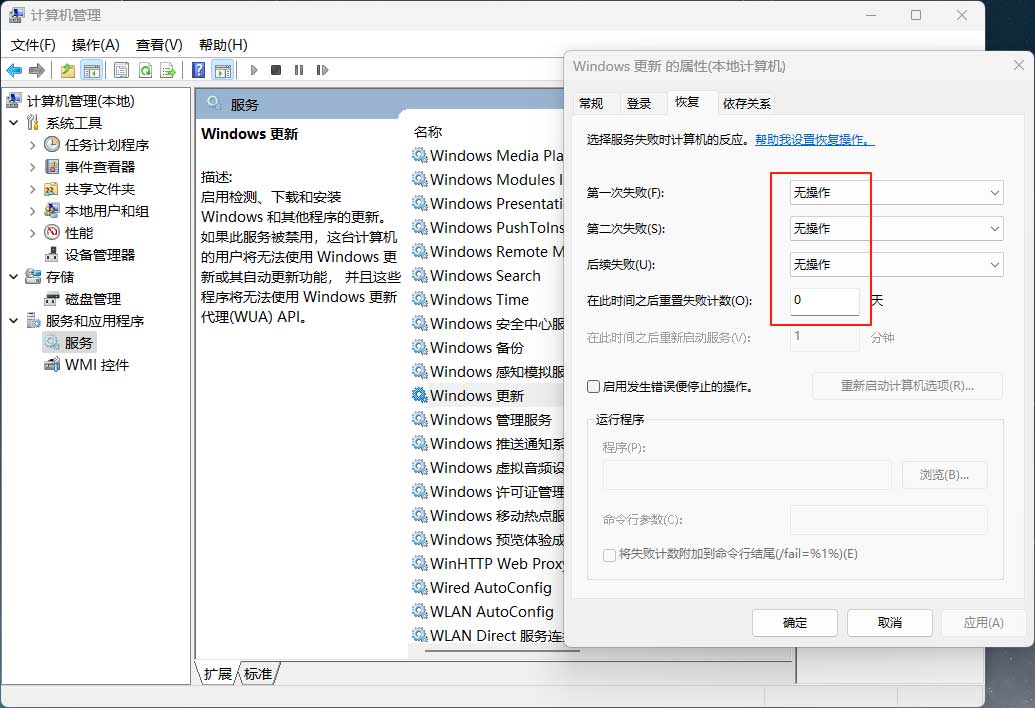
Task: Toggle the action pane toolbar icon
Action: pyautogui.click(x=223, y=70)
